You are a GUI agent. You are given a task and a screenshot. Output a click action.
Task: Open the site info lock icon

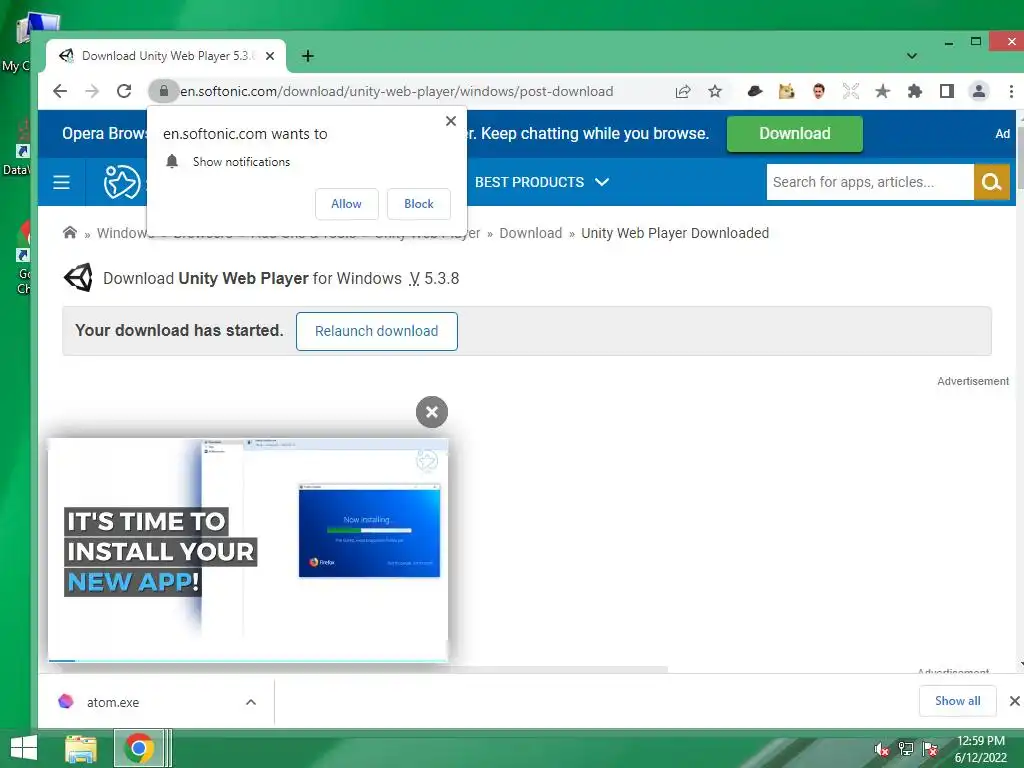click(164, 91)
